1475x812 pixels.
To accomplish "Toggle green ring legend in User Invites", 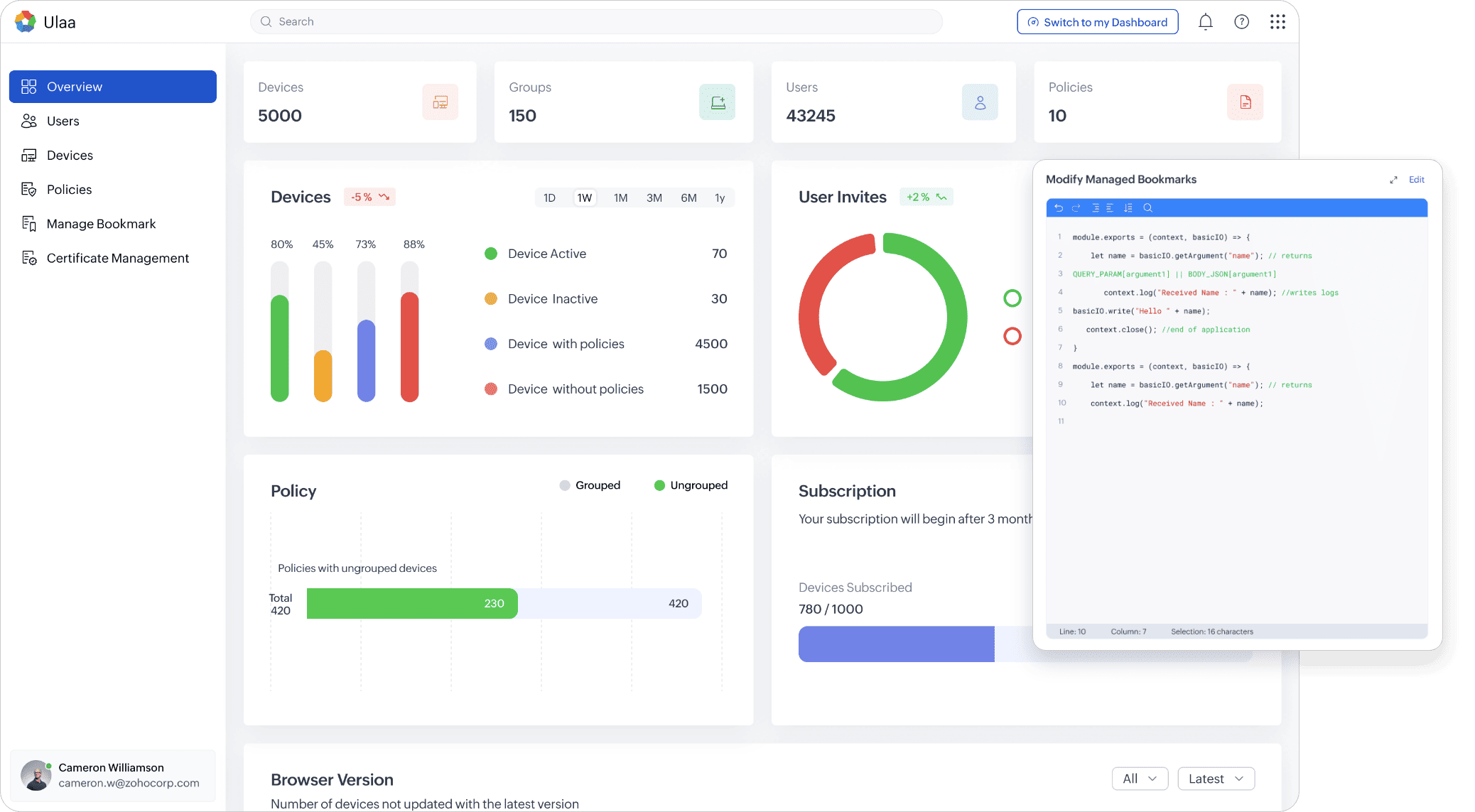I will pyautogui.click(x=1012, y=298).
